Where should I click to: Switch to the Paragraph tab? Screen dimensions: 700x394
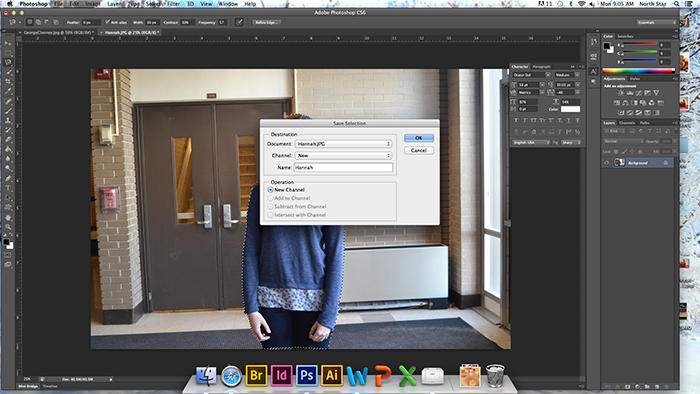541,66
